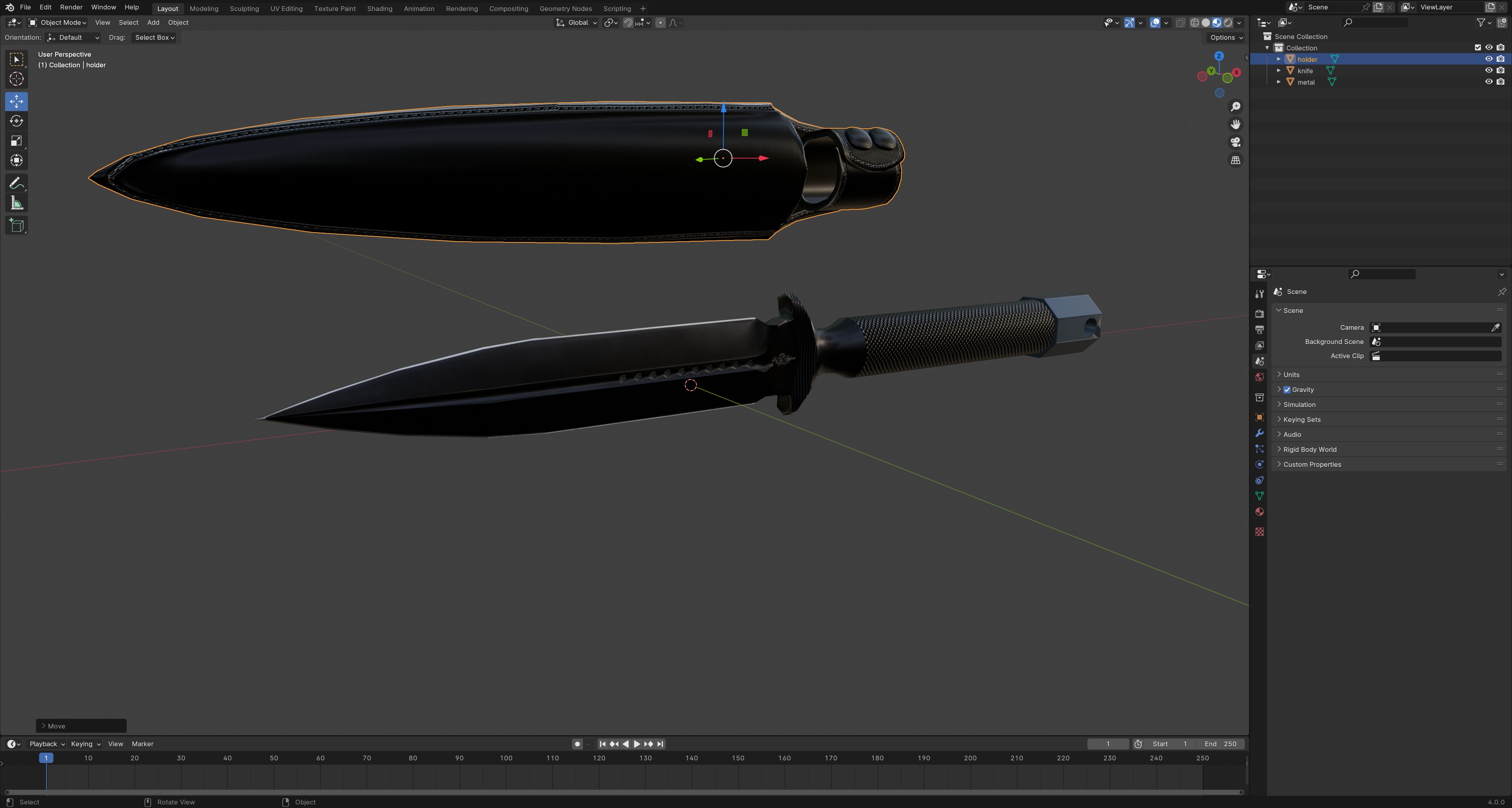
Task: Select the Select Box tool in toolbar
Action: tap(17, 59)
